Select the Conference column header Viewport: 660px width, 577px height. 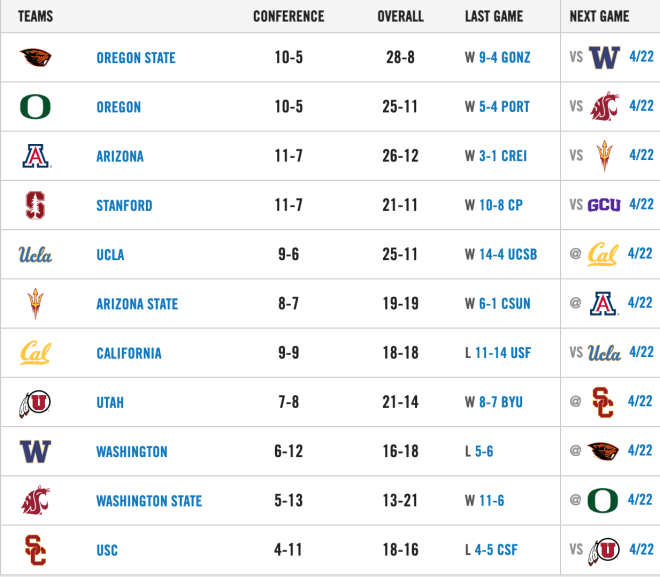pyautogui.click(x=289, y=16)
